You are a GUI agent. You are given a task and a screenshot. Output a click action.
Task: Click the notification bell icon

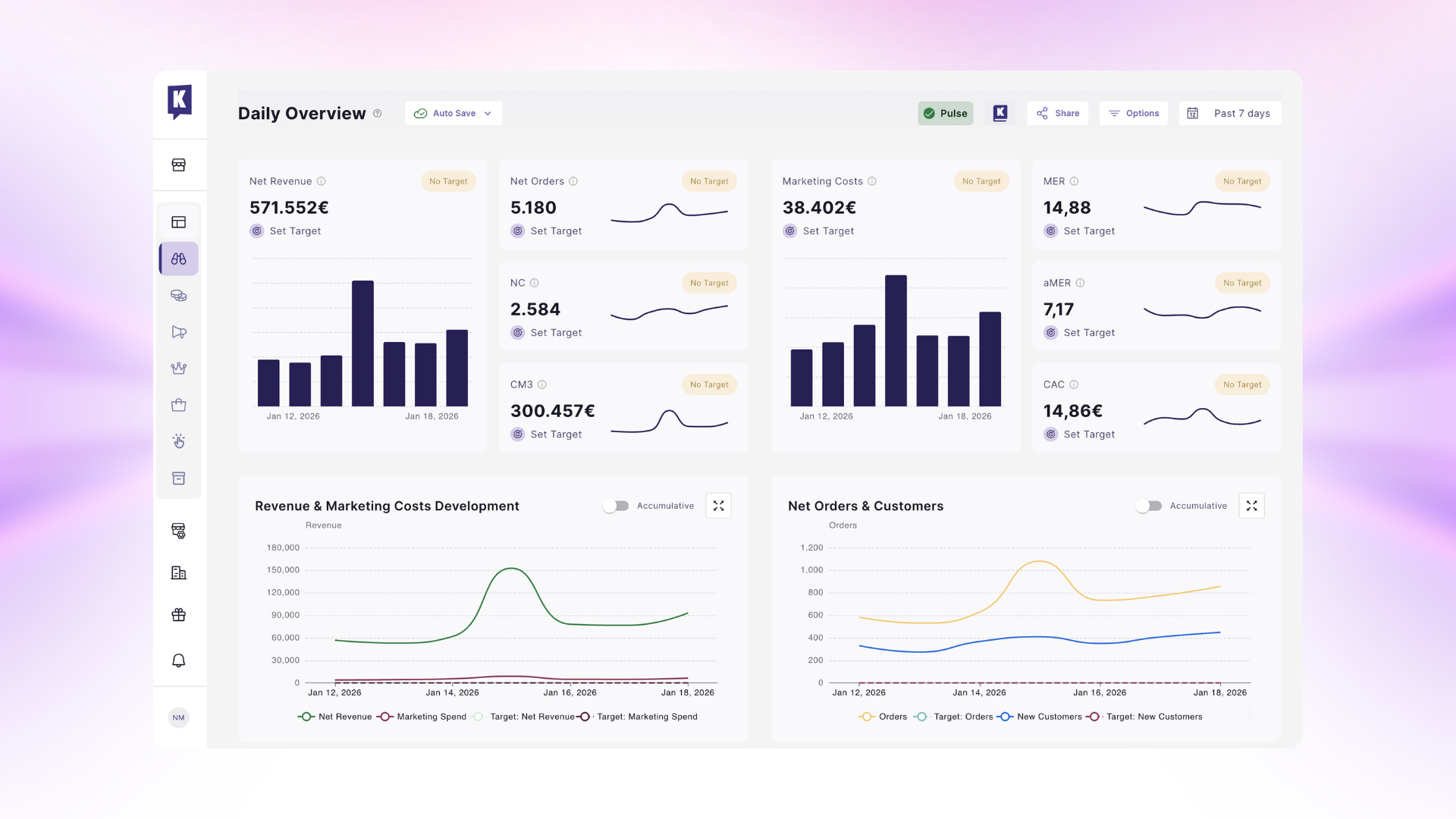[x=179, y=661]
